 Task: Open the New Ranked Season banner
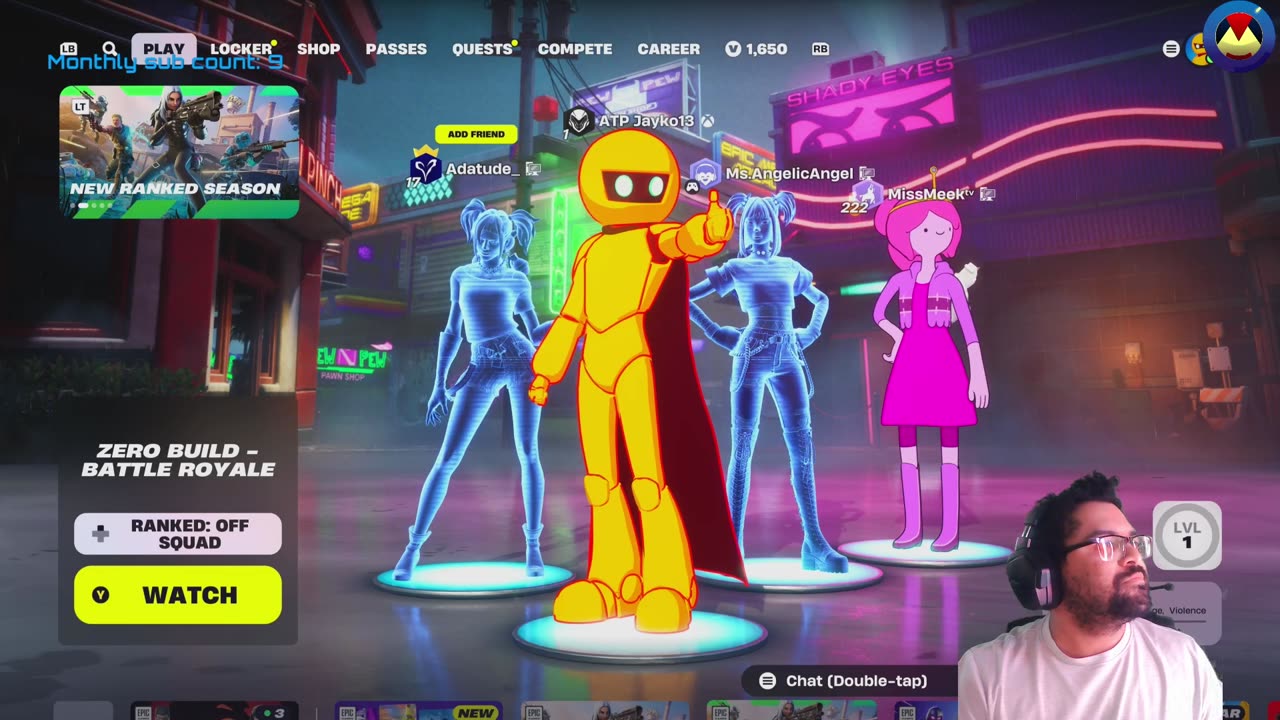179,152
